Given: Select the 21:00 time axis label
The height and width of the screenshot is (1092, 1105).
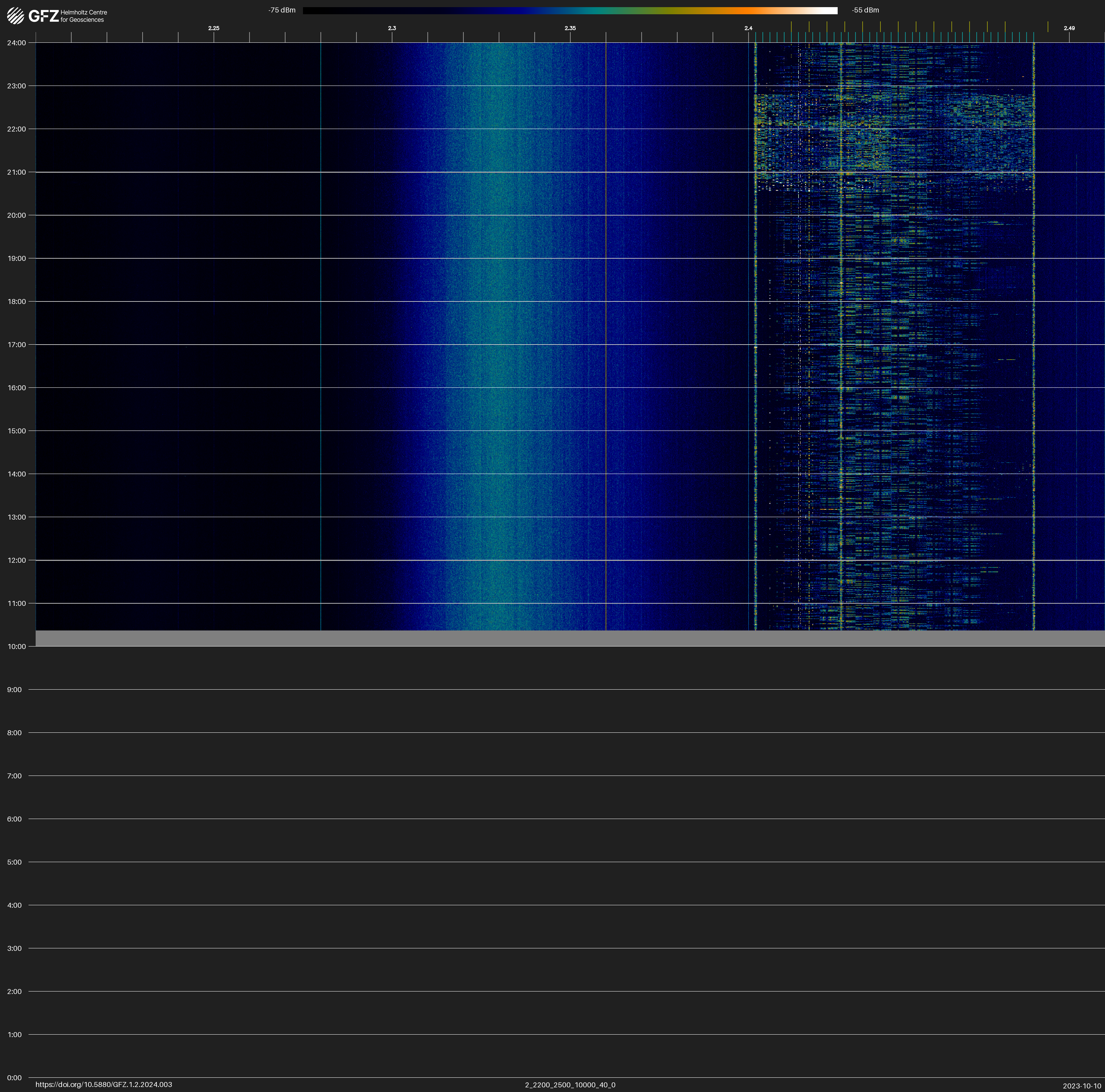Looking at the screenshot, I should click(x=17, y=172).
